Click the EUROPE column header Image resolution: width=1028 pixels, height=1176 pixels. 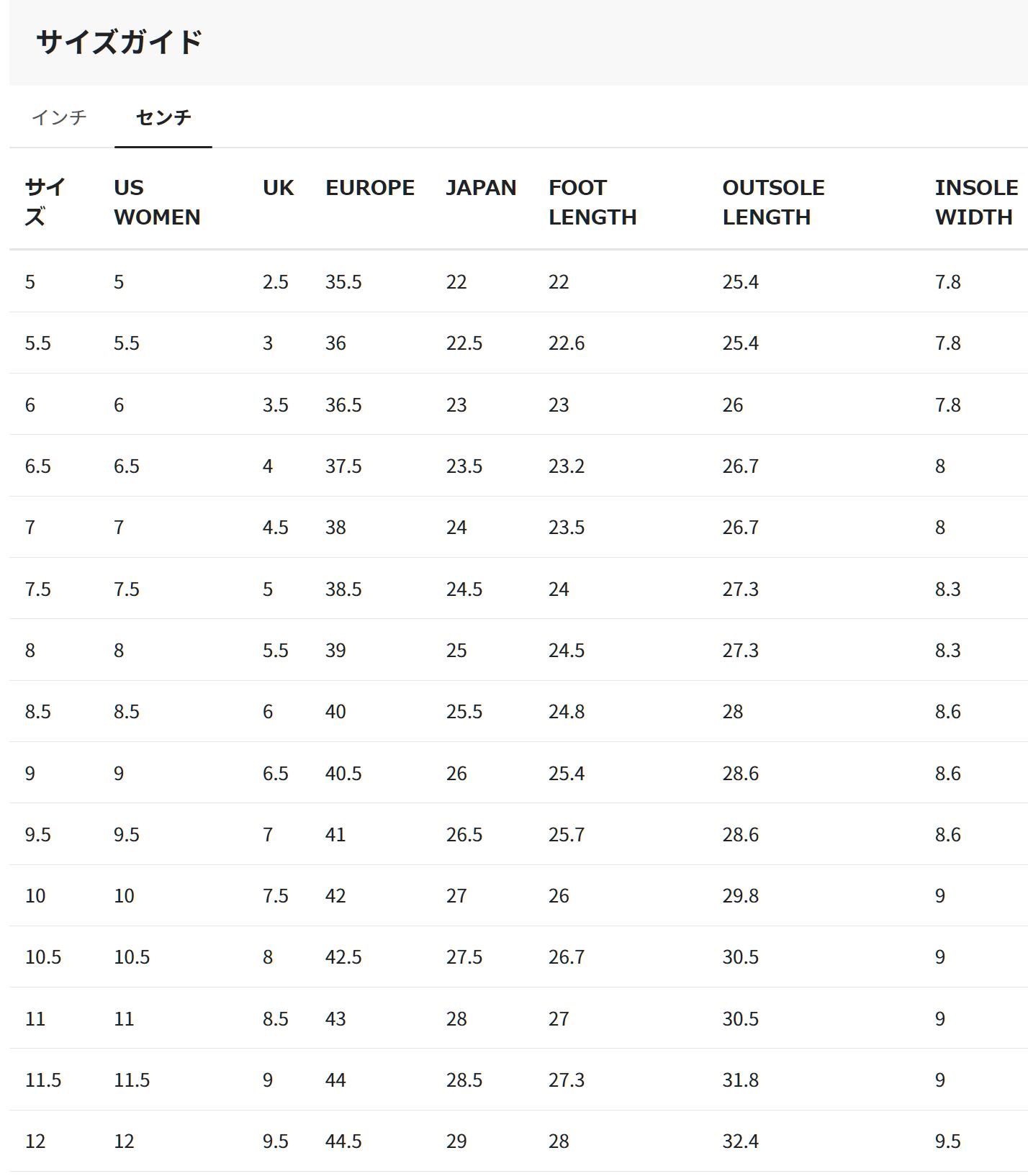370,188
